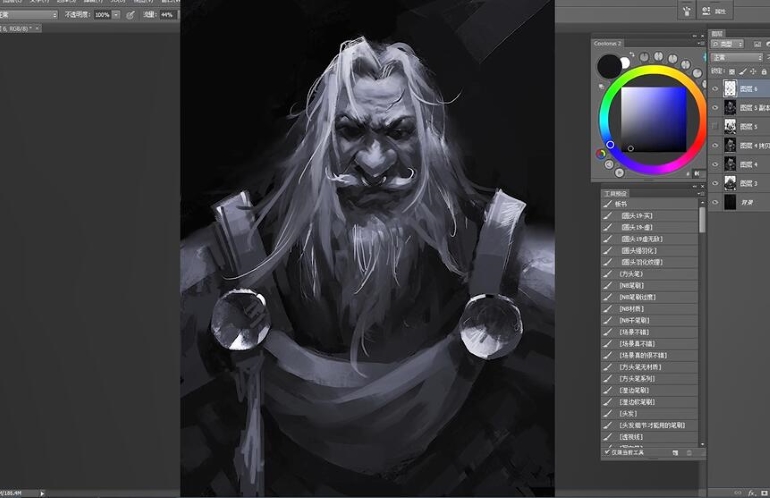Select the 图层 layers panel tab
This screenshot has height=498, width=770.
pos(716,32)
